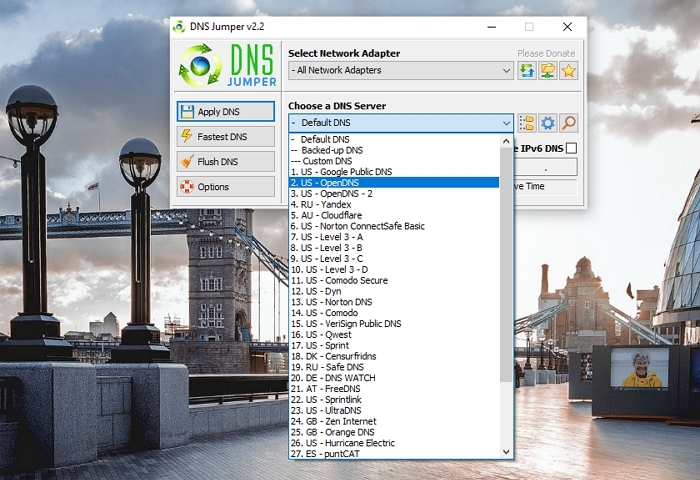Select US - Qwest server

[394, 335]
